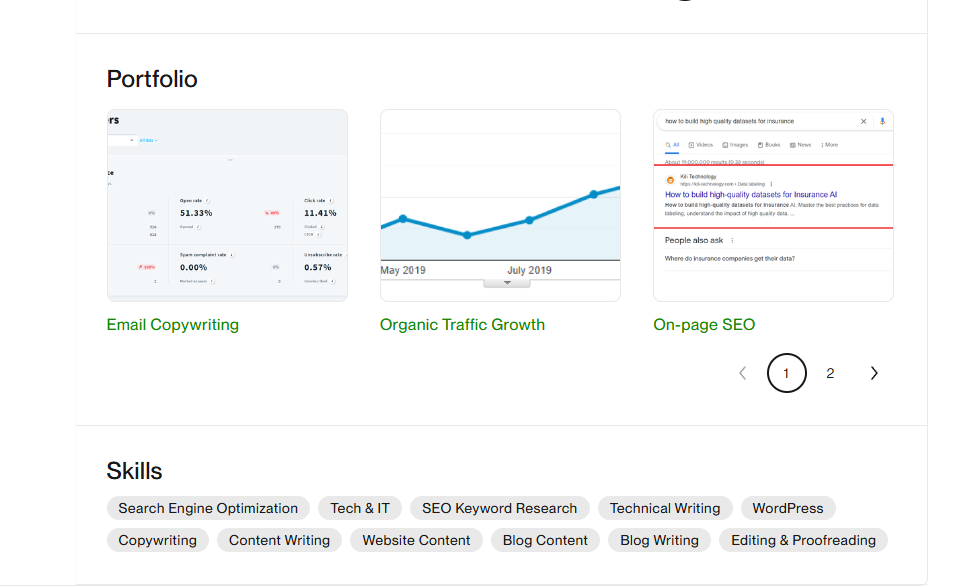Open the All lists dropdown in the email dashboard
Image resolution: width=958 pixels, height=586 pixels.
coord(148,140)
